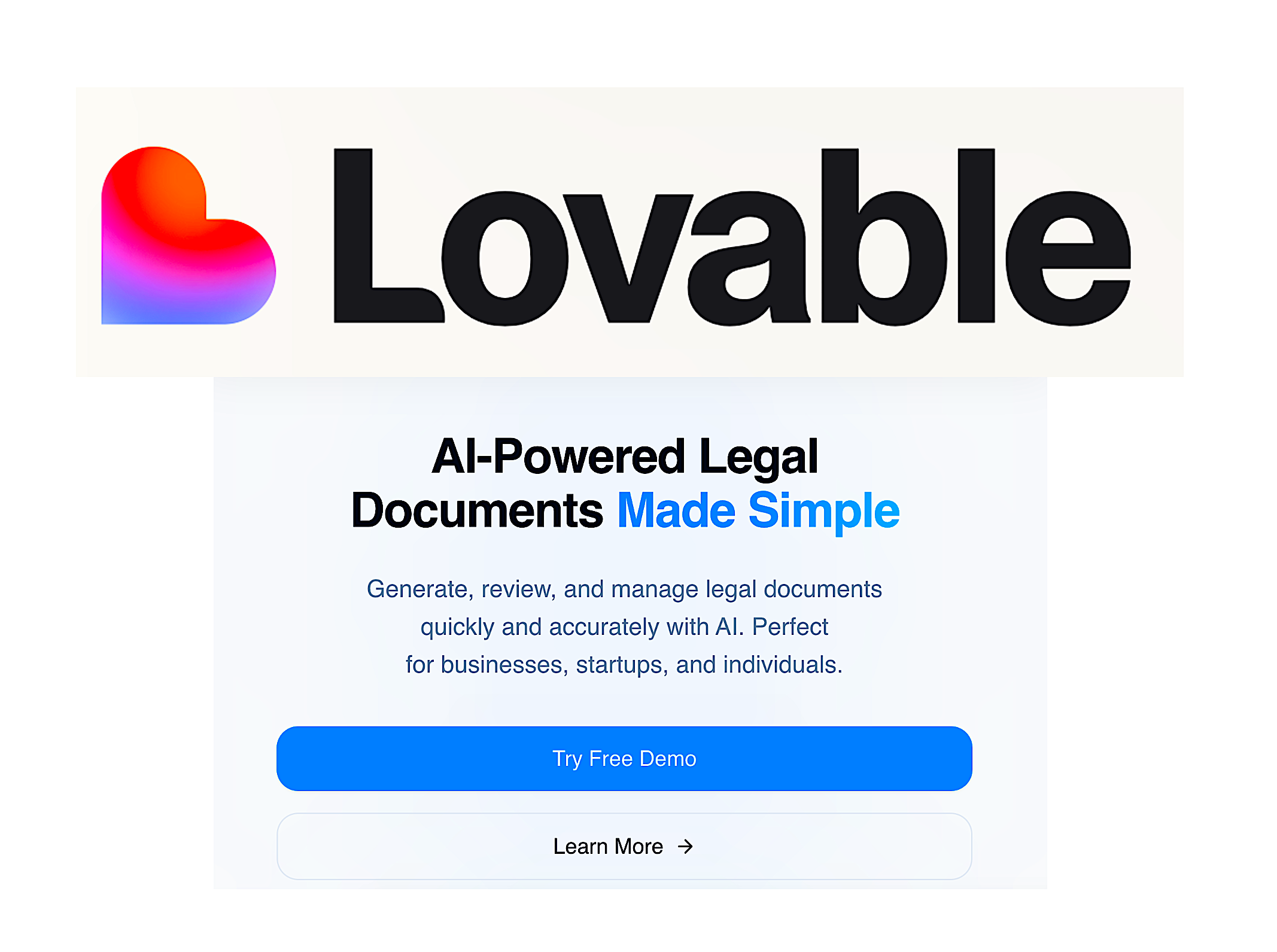The height and width of the screenshot is (952, 1277).
Task: Click the word "Documents" in the headline
Action: [477, 510]
